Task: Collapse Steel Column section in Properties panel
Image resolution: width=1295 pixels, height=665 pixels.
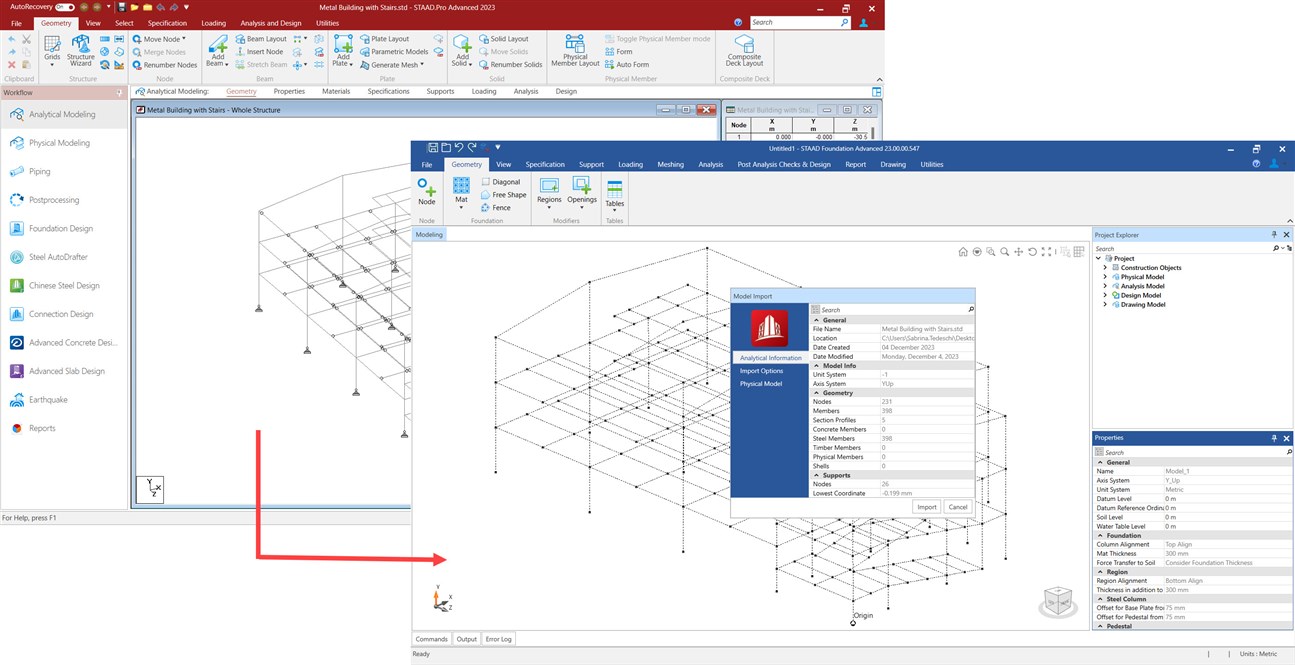Action: click(x=1100, y=599)
